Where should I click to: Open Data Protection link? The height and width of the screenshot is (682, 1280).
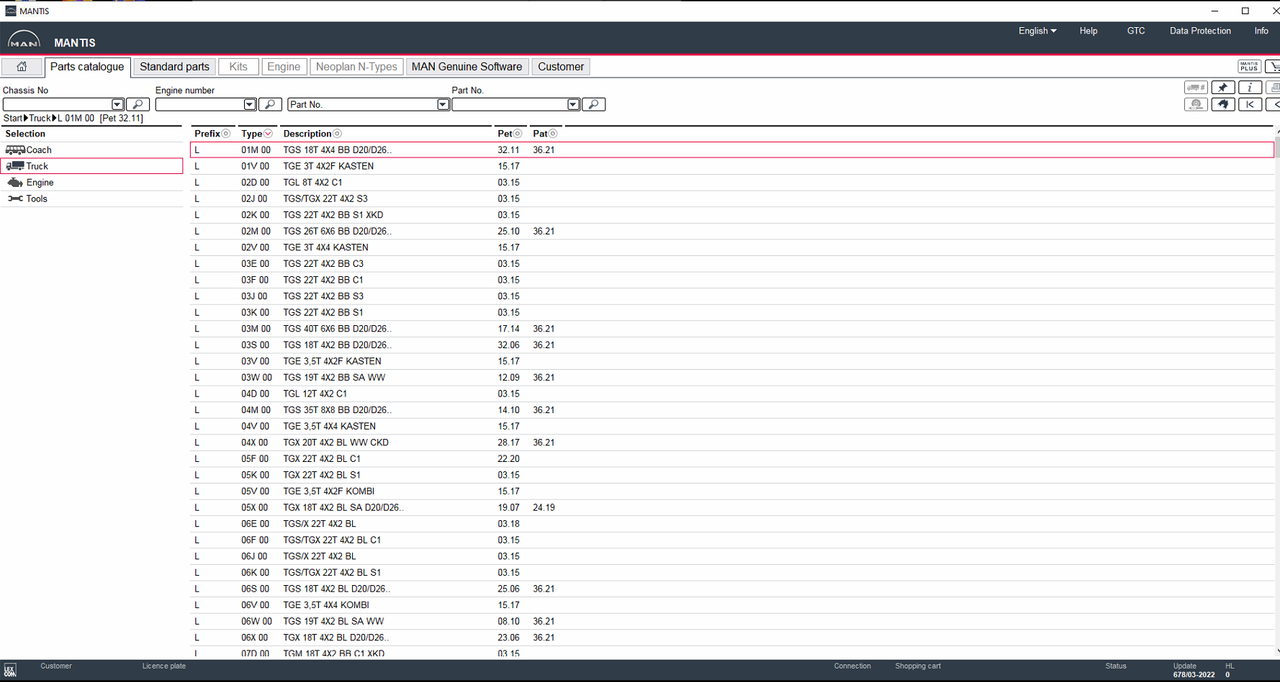[1200, 31]
